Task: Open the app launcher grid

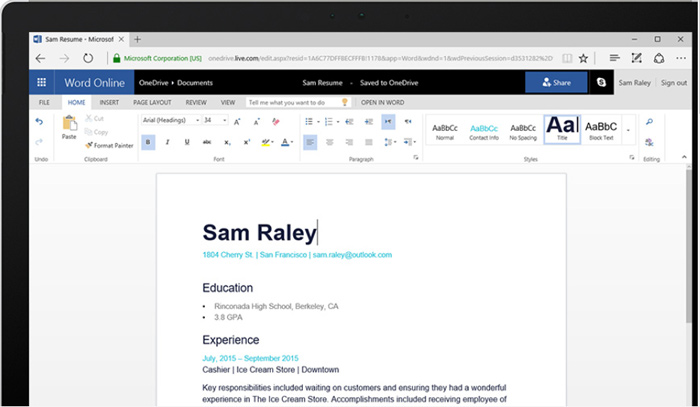Action: click(x=42, y=82)
